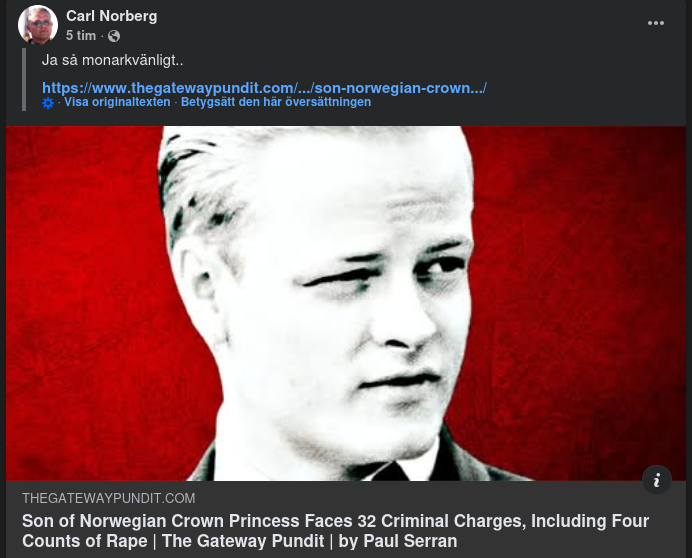
Task: Click 'Betygsätt den här översättningen' link
Action: [x=276, y=102]
